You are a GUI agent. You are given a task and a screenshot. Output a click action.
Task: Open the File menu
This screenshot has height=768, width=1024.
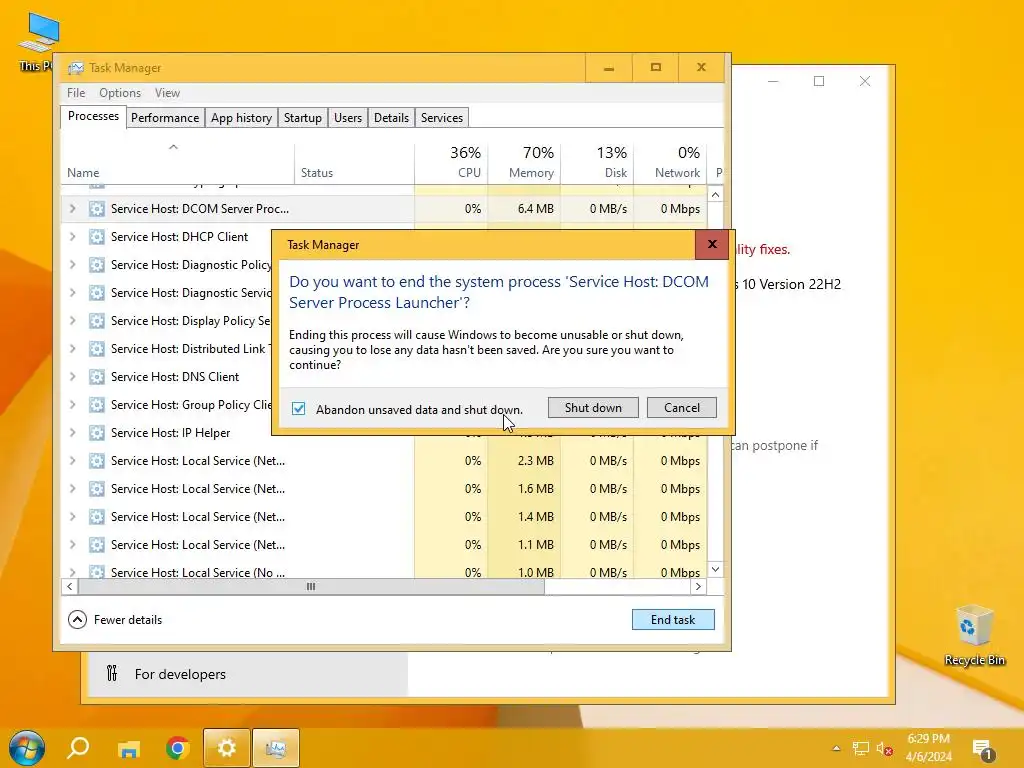pos(76,93)
